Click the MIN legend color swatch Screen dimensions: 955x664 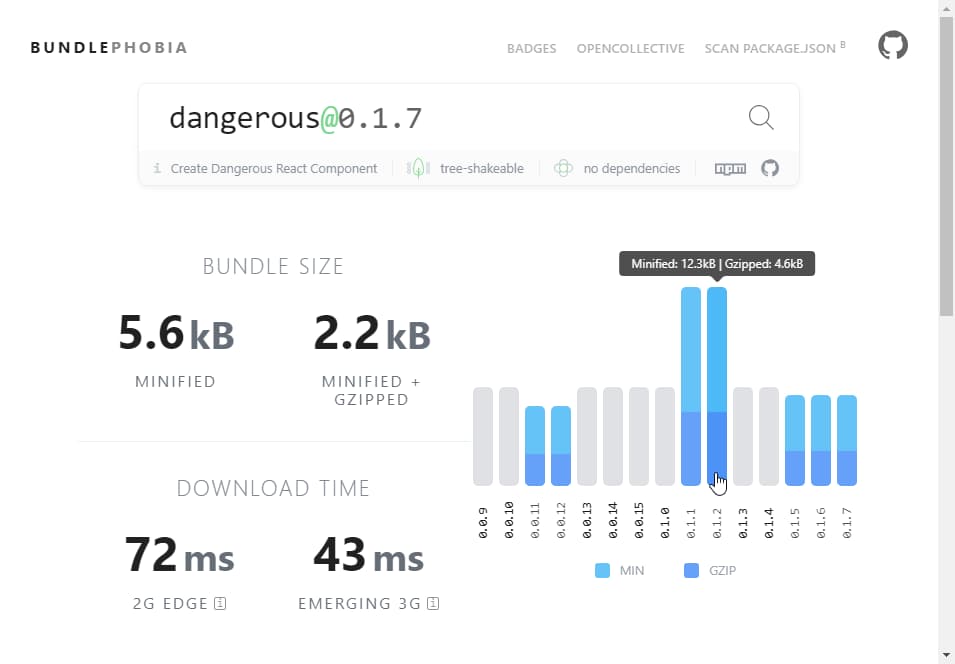tap(602, 571)
